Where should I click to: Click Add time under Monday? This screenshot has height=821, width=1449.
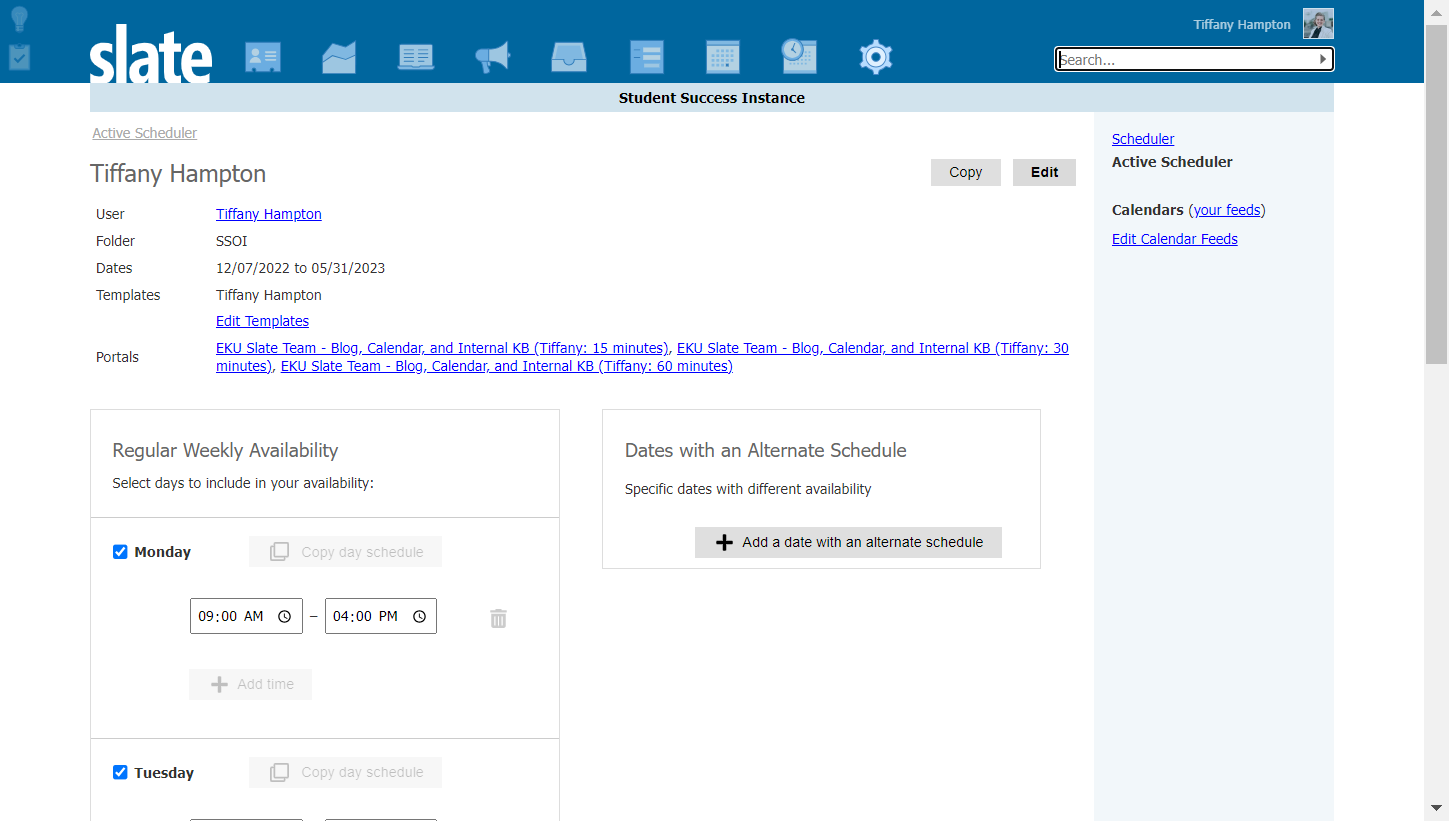250,684
